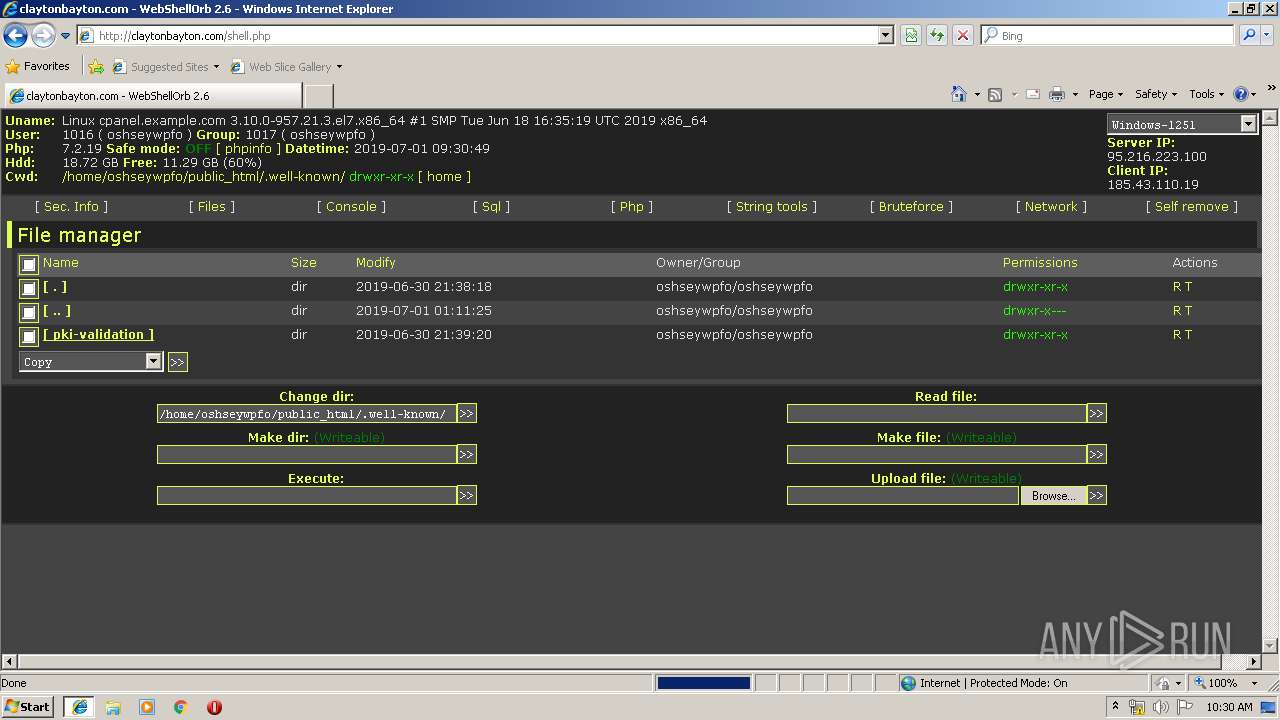Click the Read mail icon
Viewport: 1280px width, 720px height.
coord(1033,94)
